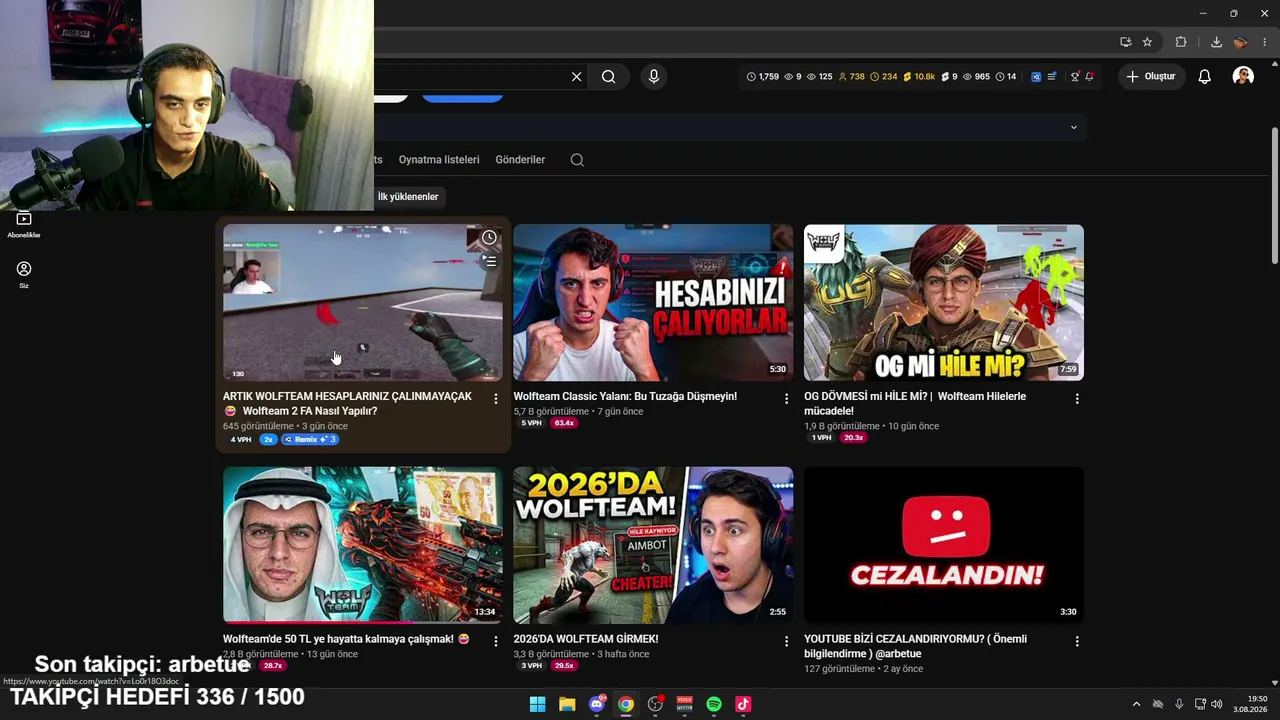Open Abonelikler in the sidebar

pos(24,224)
